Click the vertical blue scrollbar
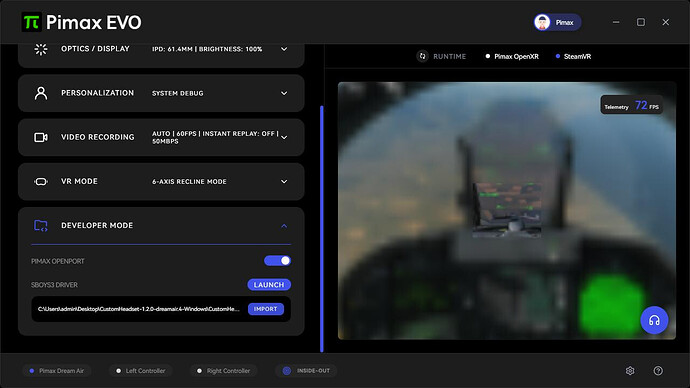This screenshot has height=388, width=690. [322, 229]
